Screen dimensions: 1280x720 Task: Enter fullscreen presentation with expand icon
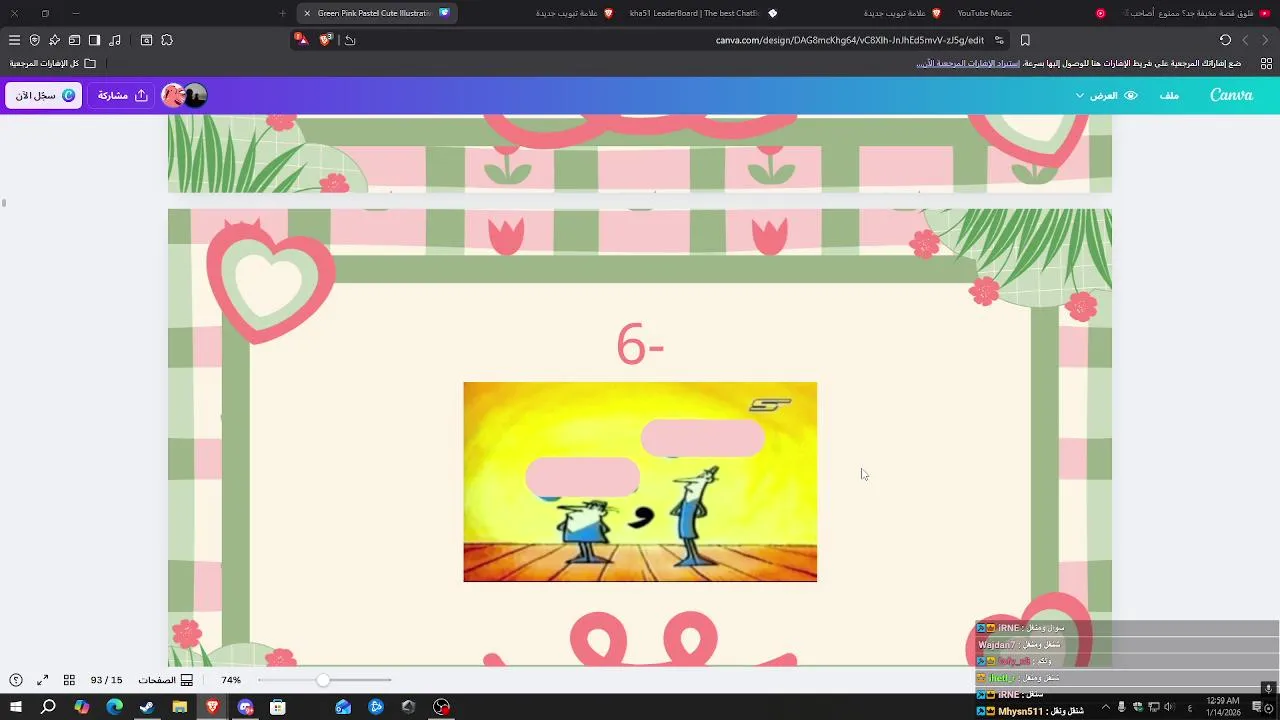click(x=43, y=680)
